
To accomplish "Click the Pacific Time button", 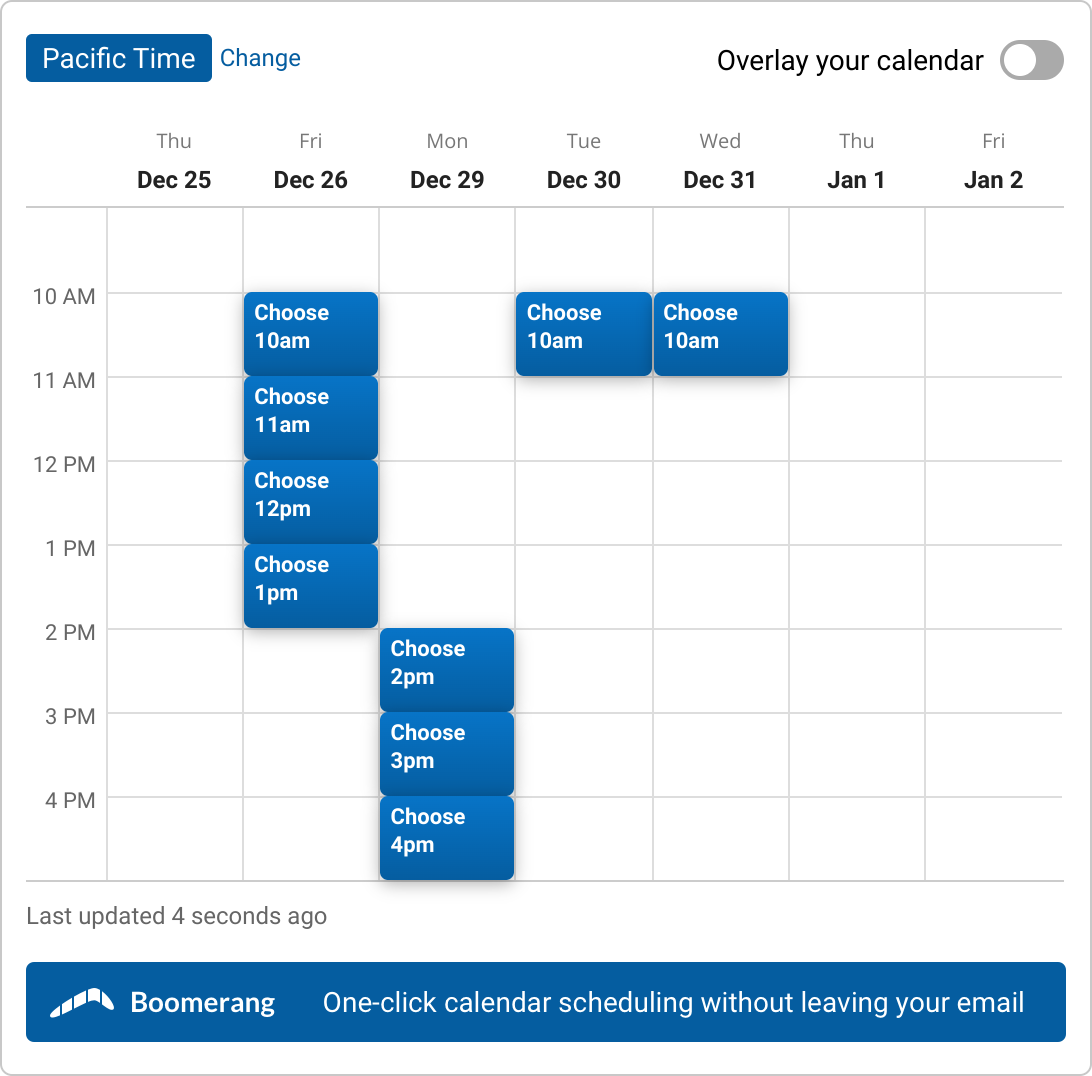I will click(x=118, y=58).
